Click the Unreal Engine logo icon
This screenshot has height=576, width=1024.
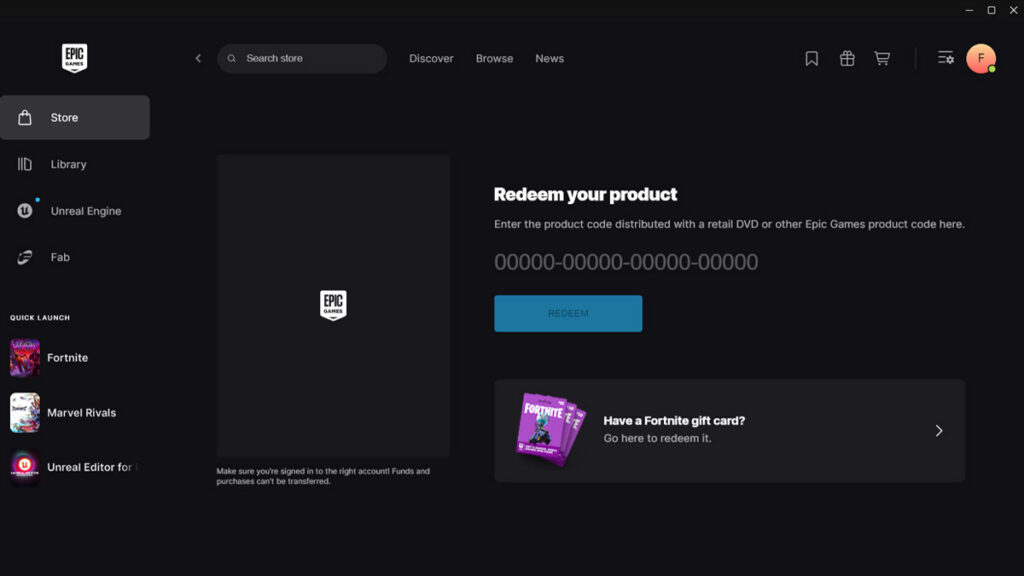point(25,210)
